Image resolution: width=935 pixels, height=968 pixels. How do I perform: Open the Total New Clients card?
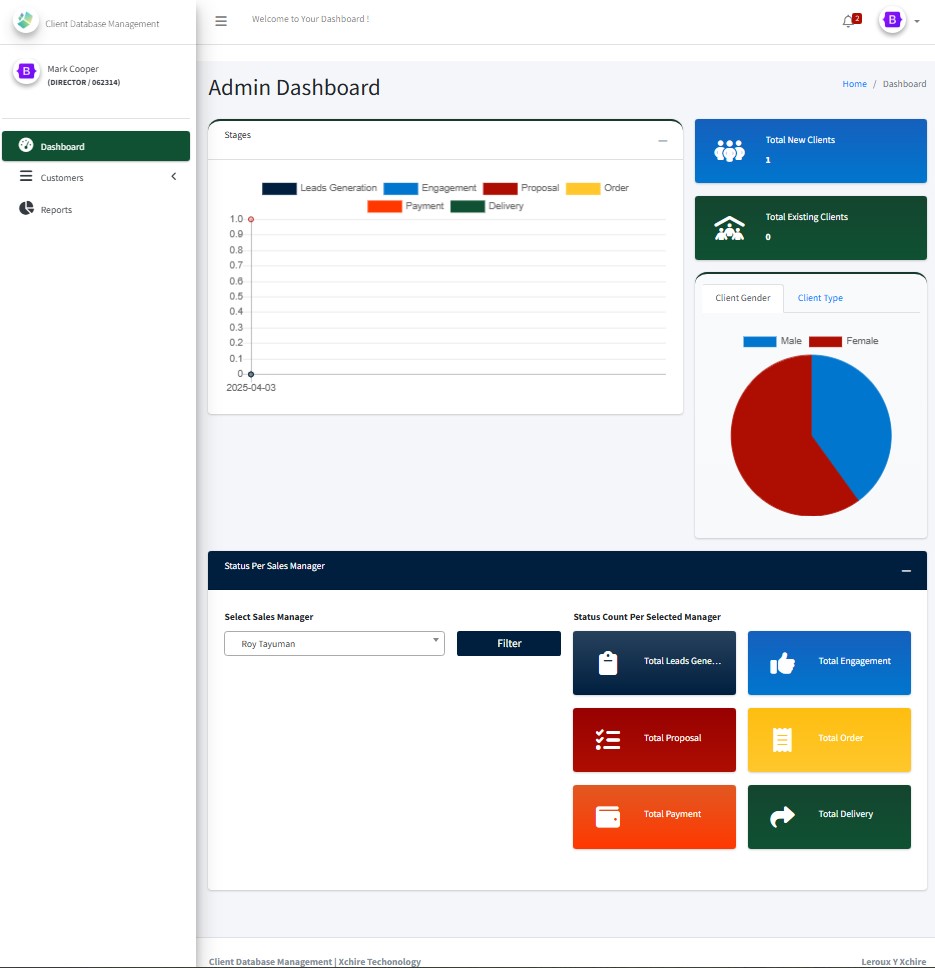pyautogui.click(x=811, y=151)
